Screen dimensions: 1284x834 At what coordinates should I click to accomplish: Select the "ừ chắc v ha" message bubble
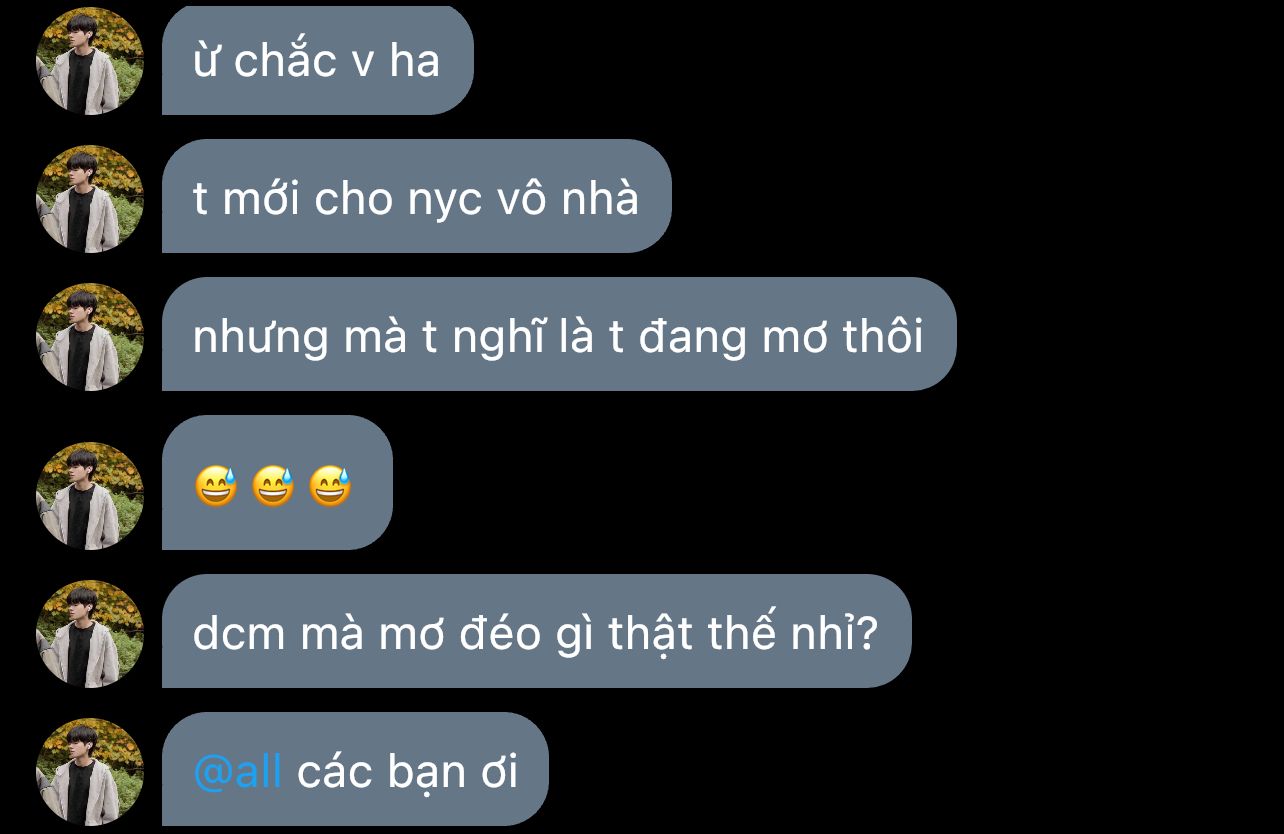click(317, 59)
